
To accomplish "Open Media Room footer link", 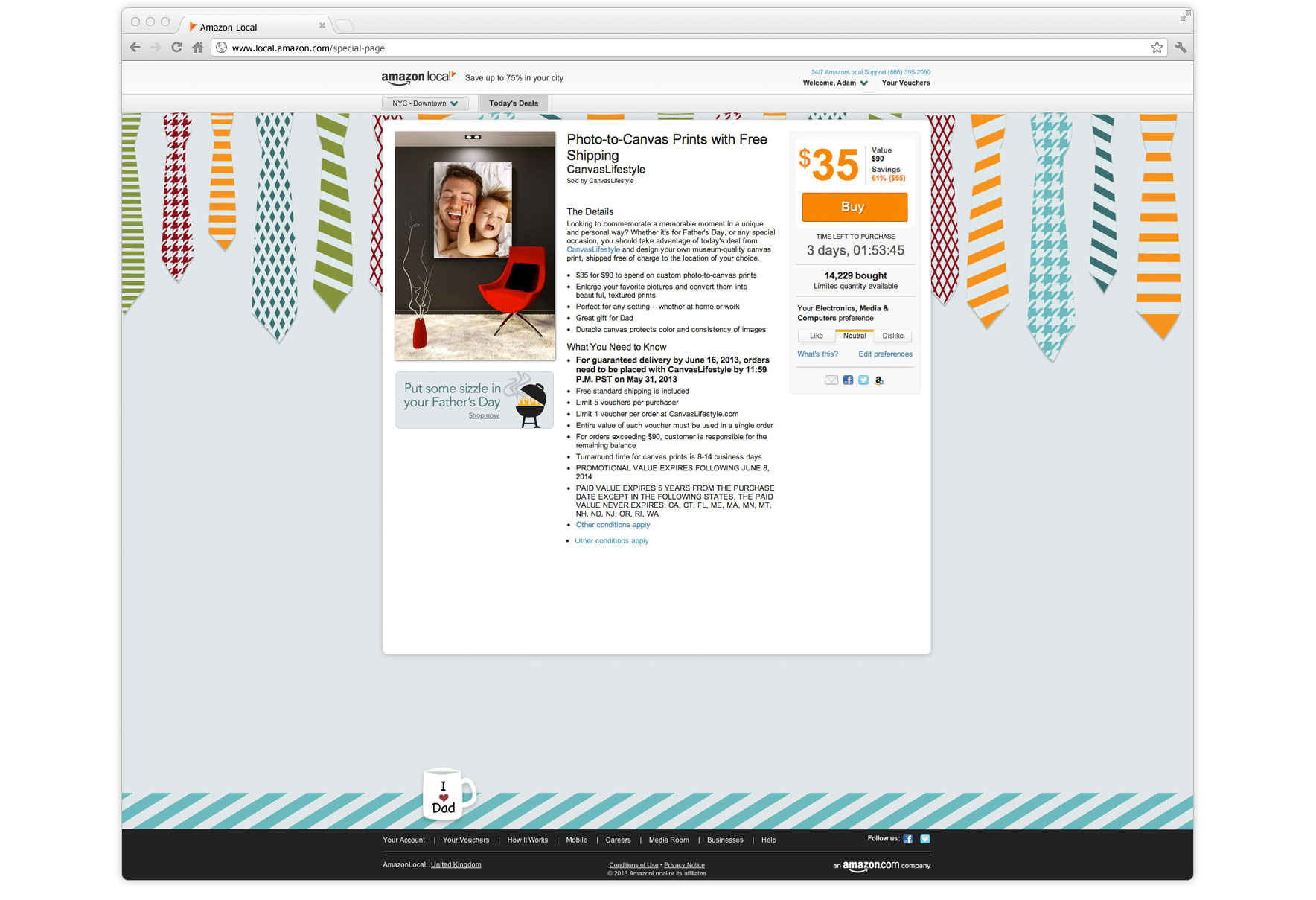I will point(669,840).
